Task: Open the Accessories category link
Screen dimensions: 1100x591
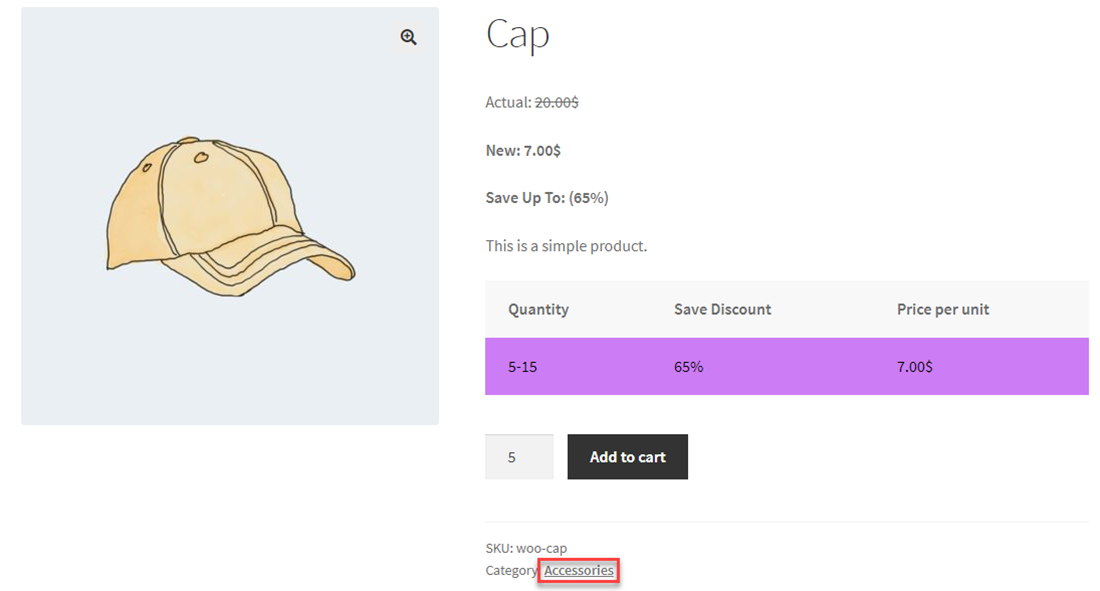Action: click(579, 571)
